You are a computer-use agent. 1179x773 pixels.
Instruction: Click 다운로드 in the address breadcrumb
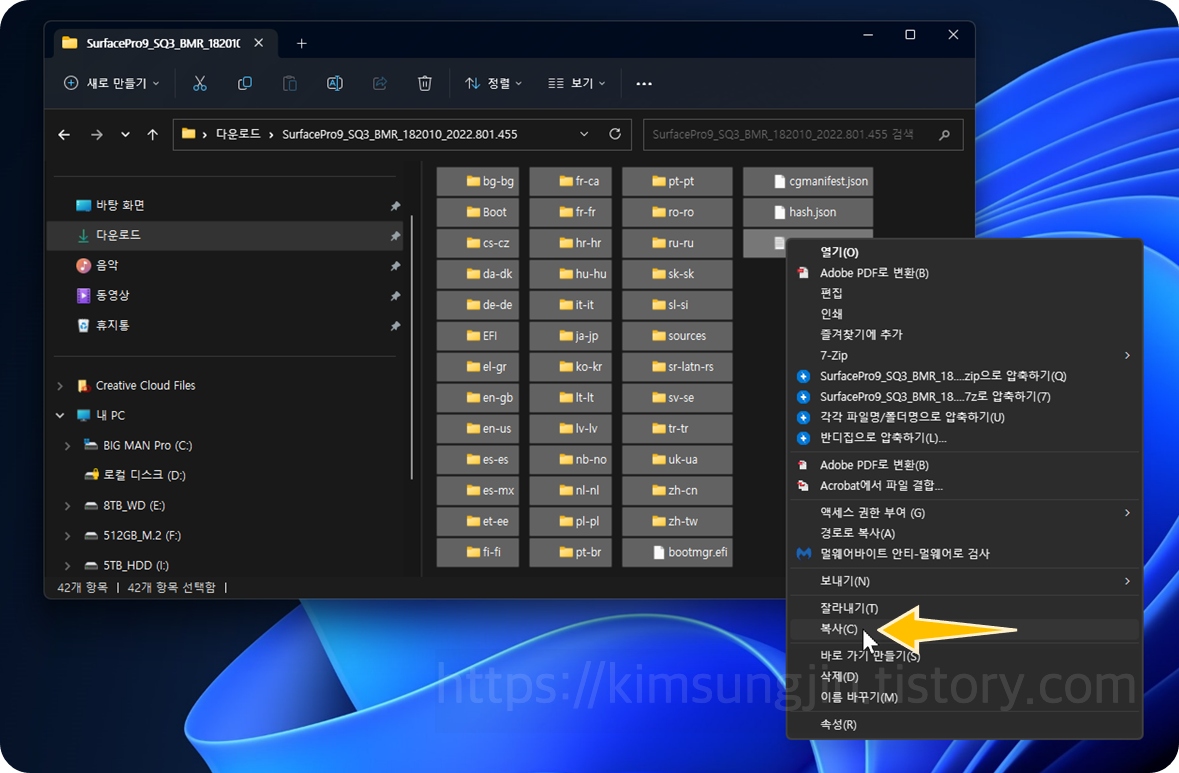coord(238,135)
